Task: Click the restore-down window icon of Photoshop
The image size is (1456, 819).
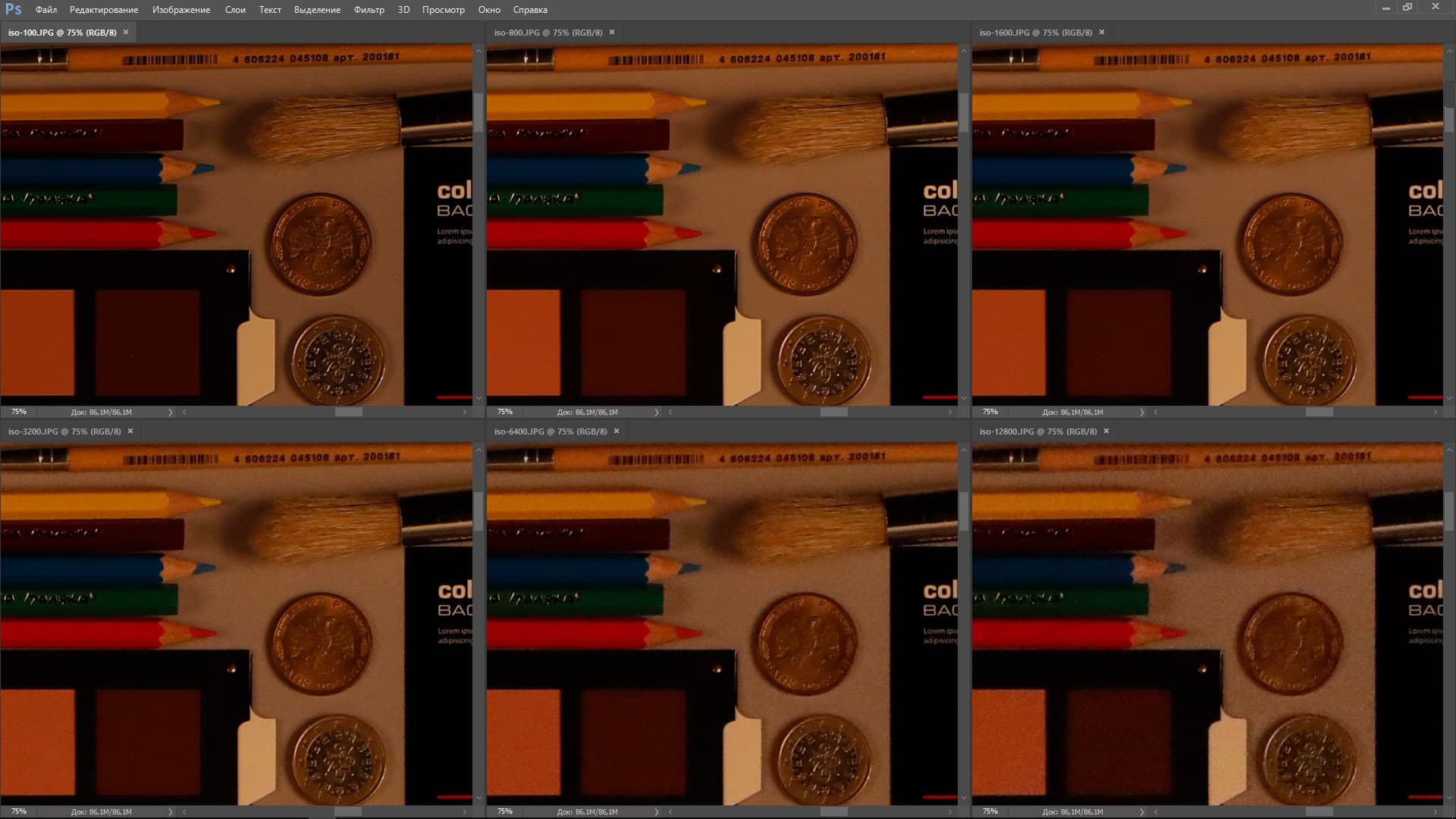Action: coord(1407,7)
